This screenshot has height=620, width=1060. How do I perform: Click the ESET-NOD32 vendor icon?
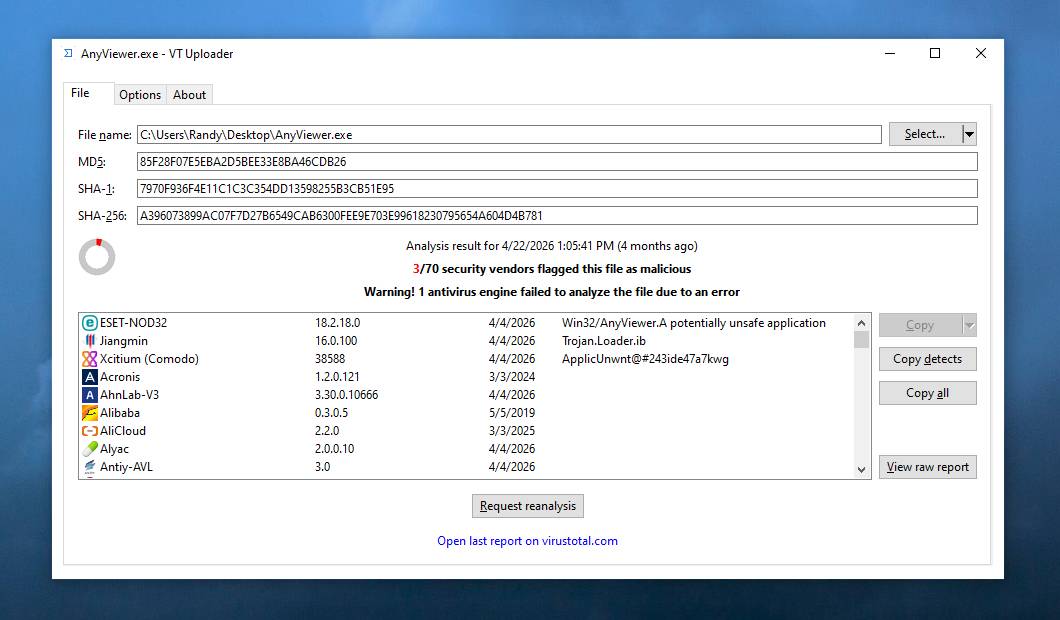point(89,323)
